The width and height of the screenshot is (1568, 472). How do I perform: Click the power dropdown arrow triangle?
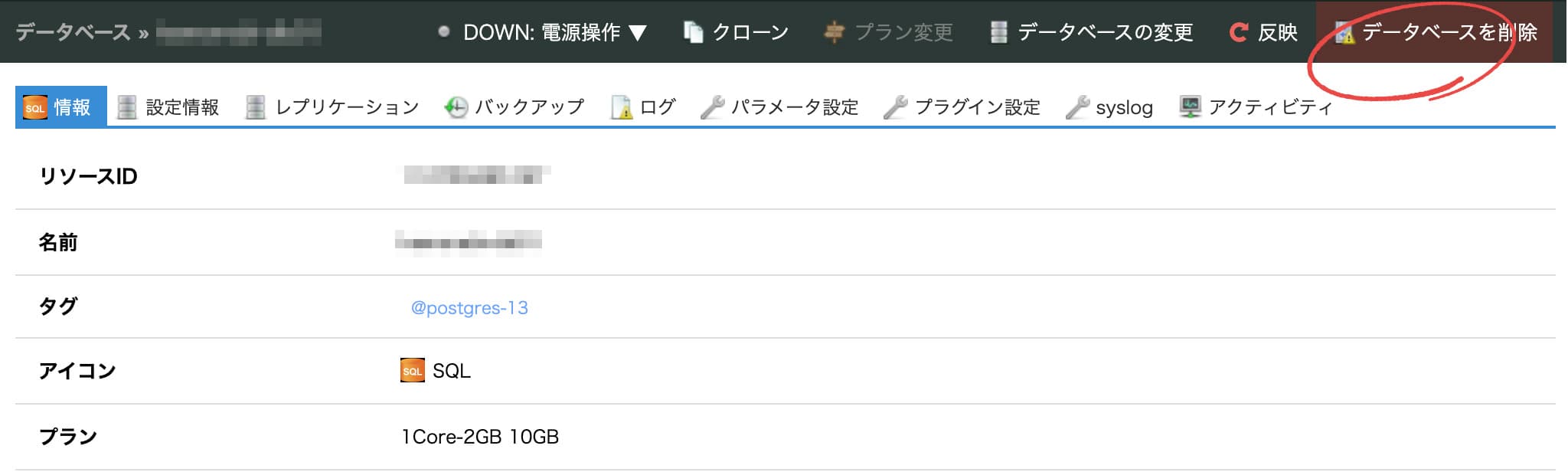pos(638,33)
